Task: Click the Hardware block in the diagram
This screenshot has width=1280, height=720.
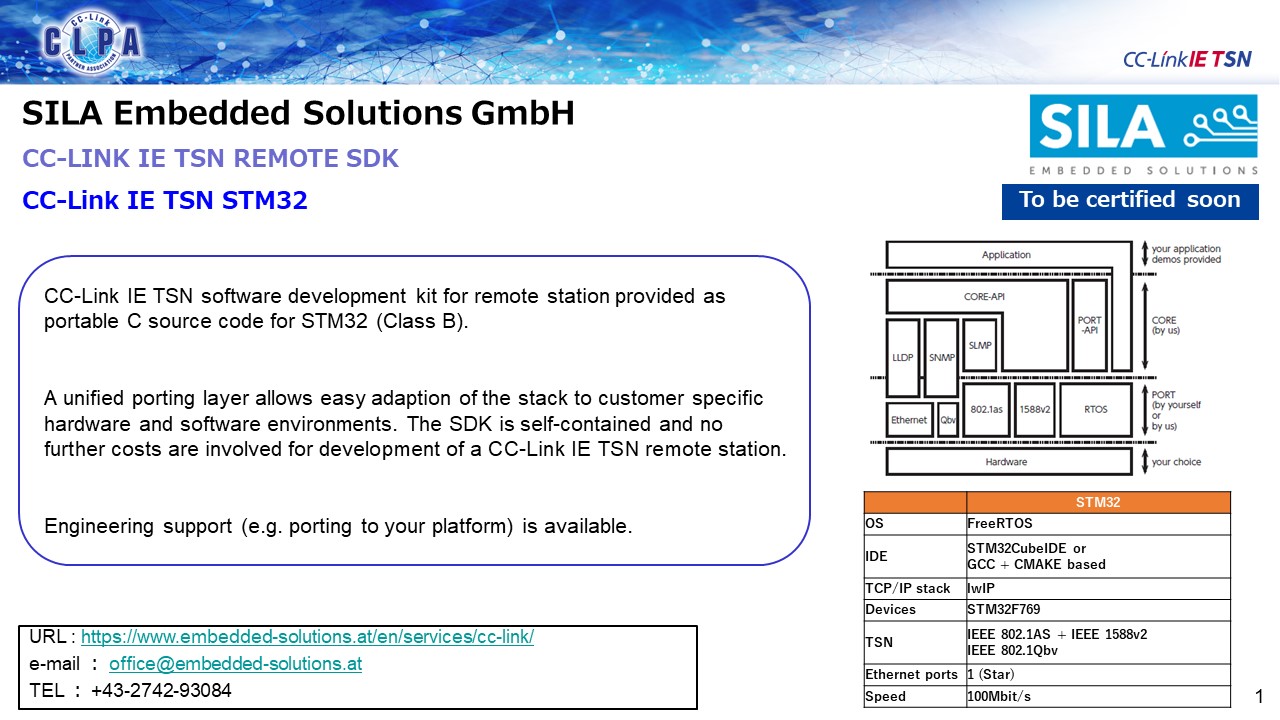Action: click(1008, 462)
